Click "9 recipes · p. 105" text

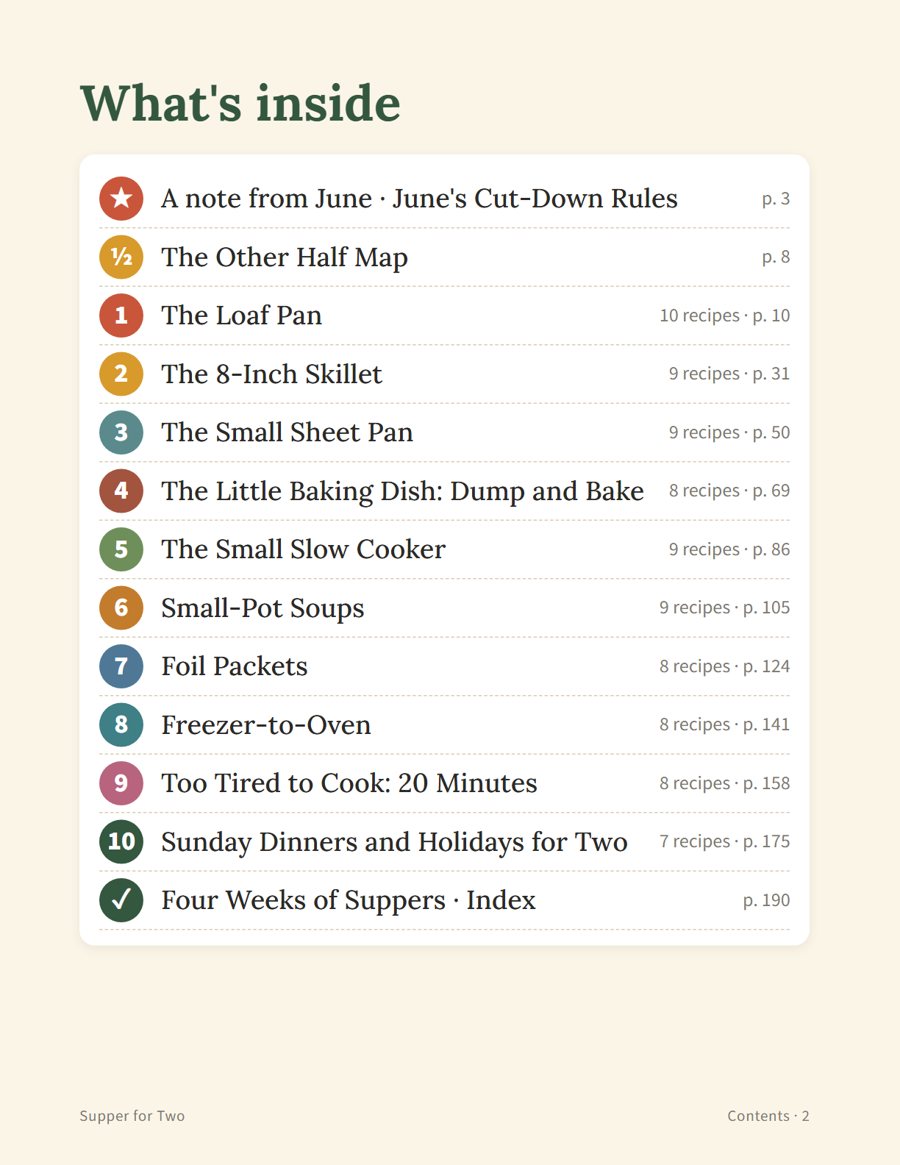pos(725,608)
